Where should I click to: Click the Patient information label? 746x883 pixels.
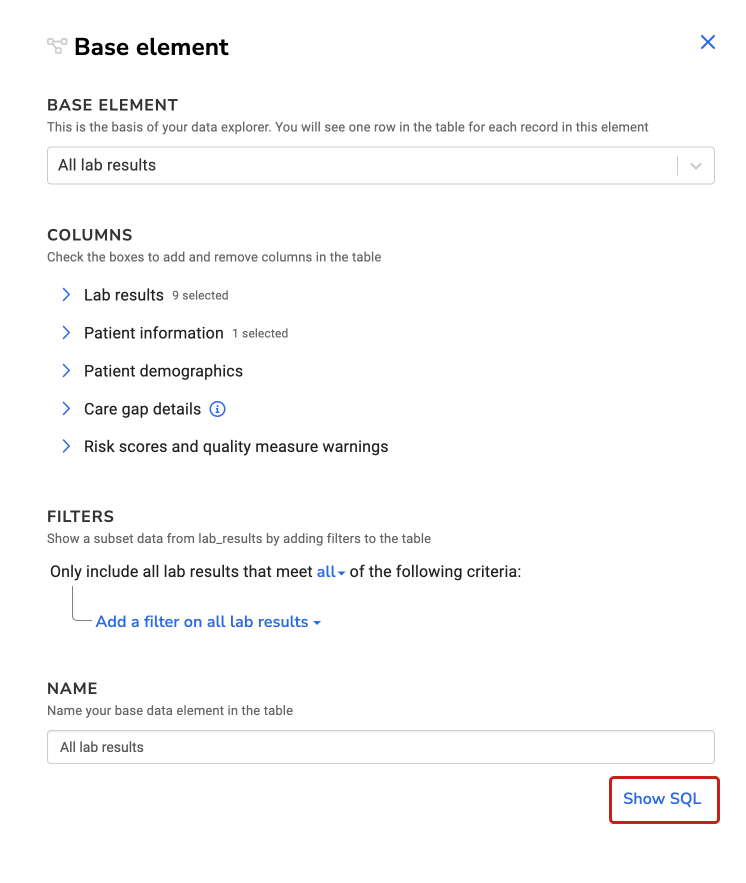pos(154,333)
